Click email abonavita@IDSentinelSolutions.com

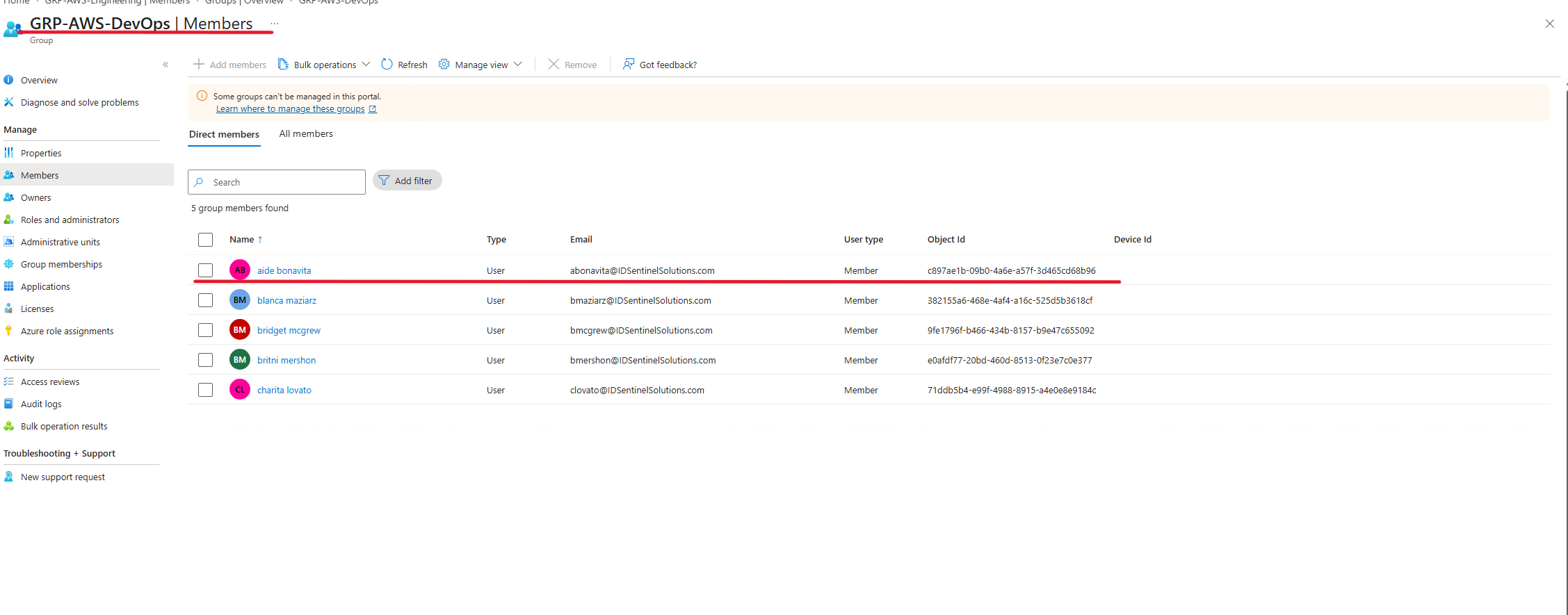click(x=642, y=270)
